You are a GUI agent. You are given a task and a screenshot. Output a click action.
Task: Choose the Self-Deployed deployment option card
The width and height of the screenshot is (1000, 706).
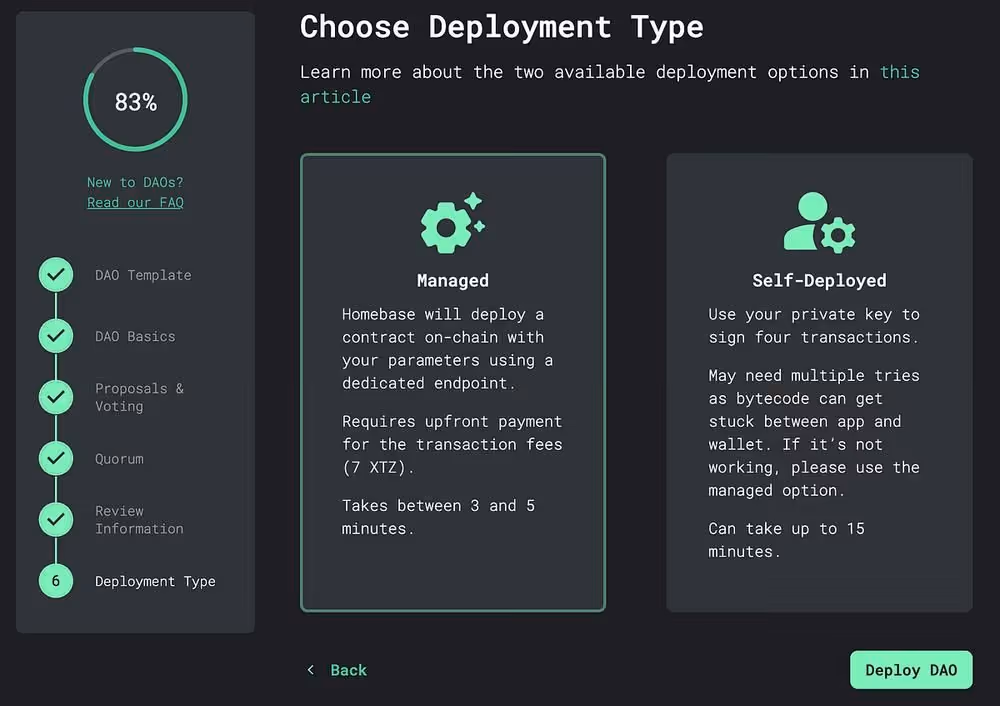tap(819, 382)
